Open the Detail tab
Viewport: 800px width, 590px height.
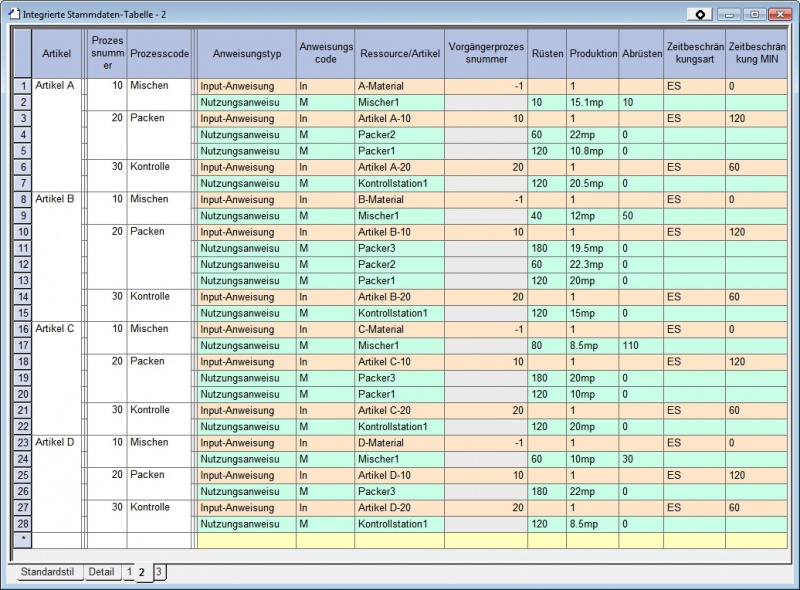click(101, 572)
